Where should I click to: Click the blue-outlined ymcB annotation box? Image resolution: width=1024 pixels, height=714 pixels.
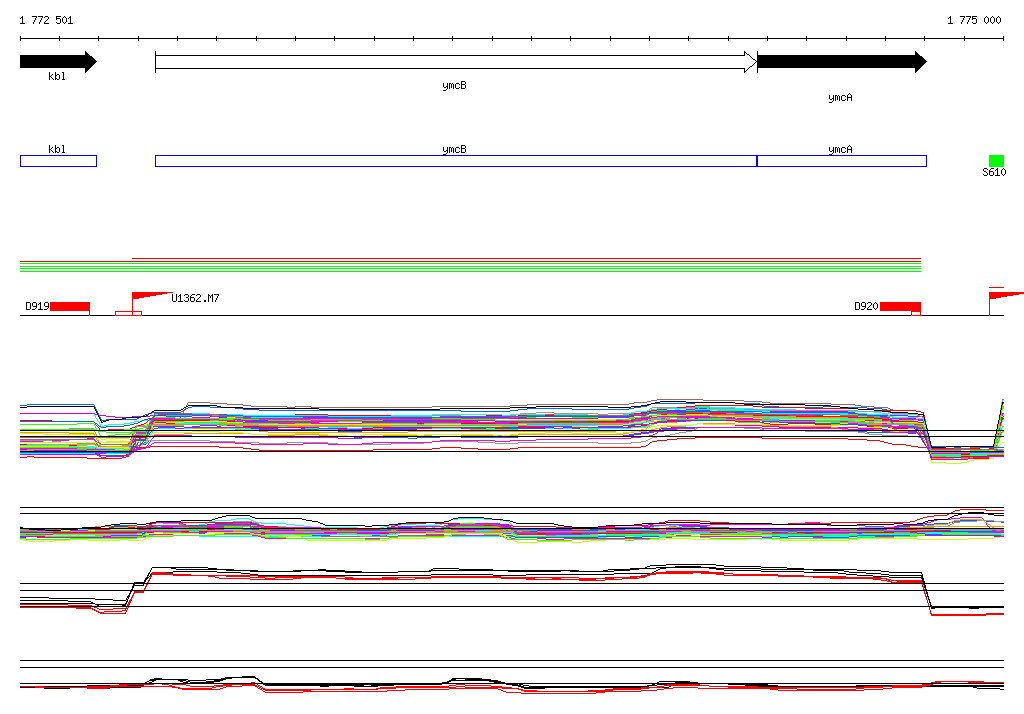(455, 161)
